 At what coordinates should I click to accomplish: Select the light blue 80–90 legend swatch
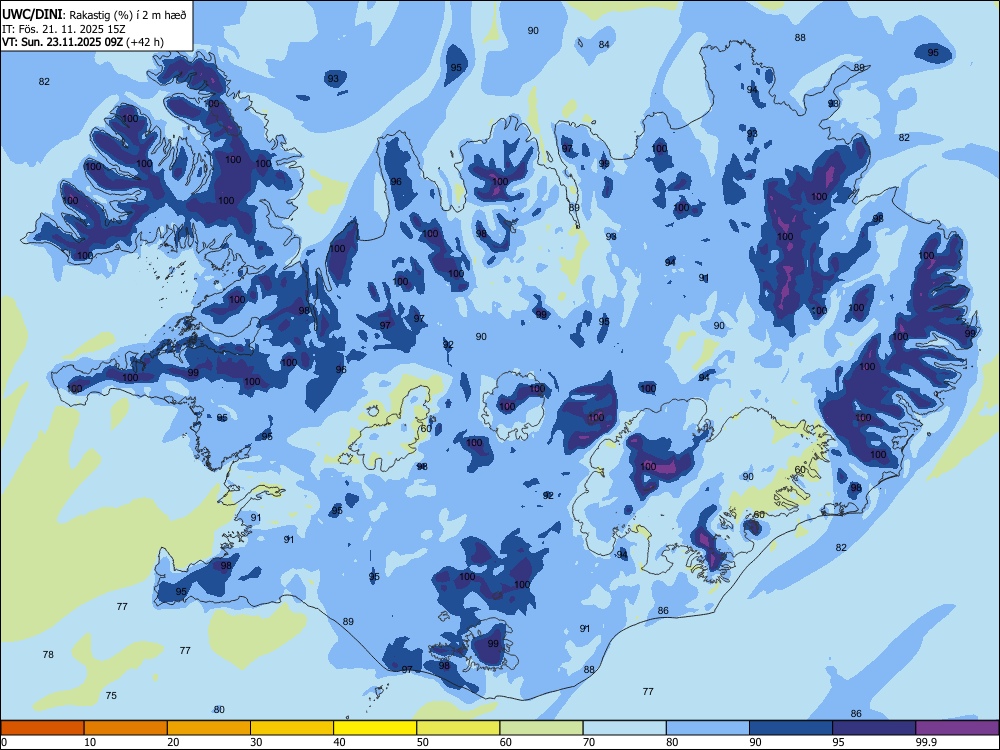click(708, 728)
